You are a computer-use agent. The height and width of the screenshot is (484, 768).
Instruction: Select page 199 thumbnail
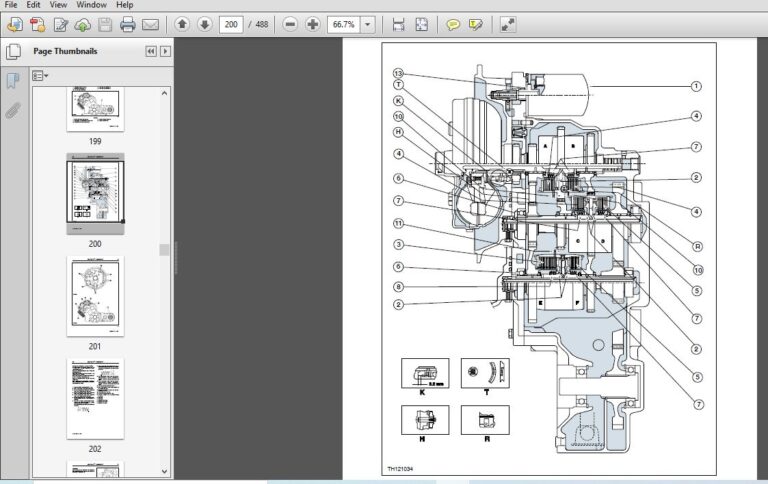pyautogui.click(x=96, y=109)
